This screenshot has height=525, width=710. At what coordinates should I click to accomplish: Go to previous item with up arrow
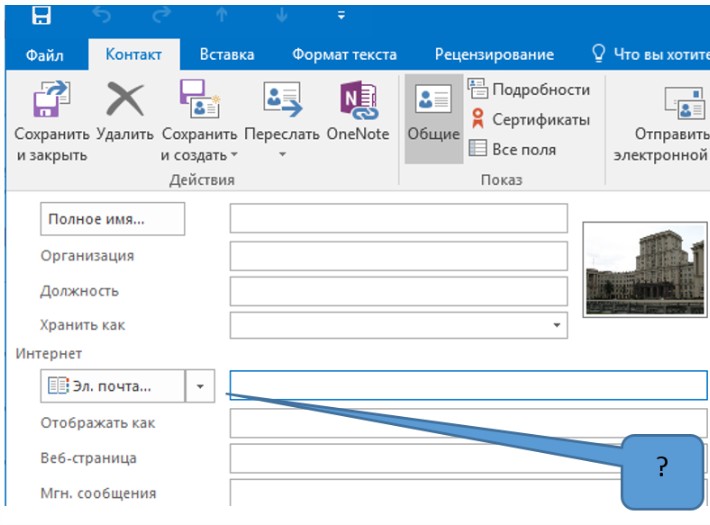tap(221, 15)
